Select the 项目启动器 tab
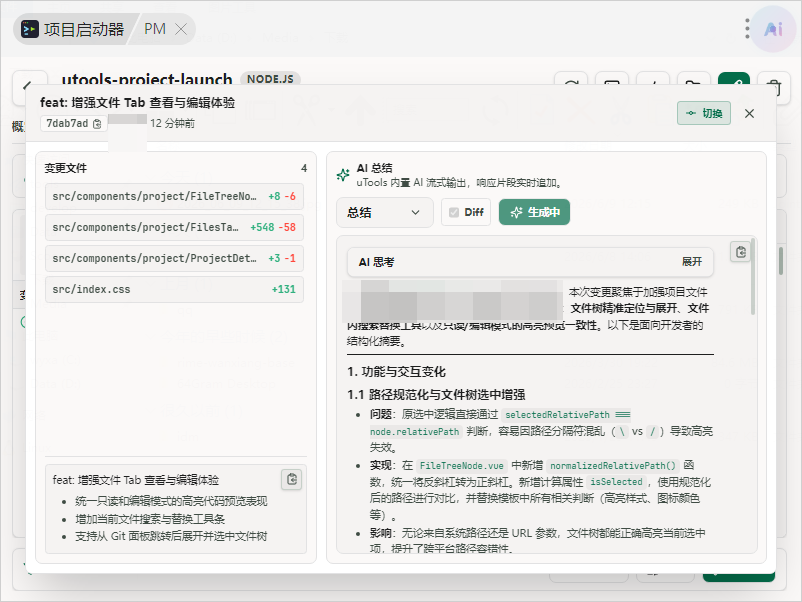 coord(75,29)
